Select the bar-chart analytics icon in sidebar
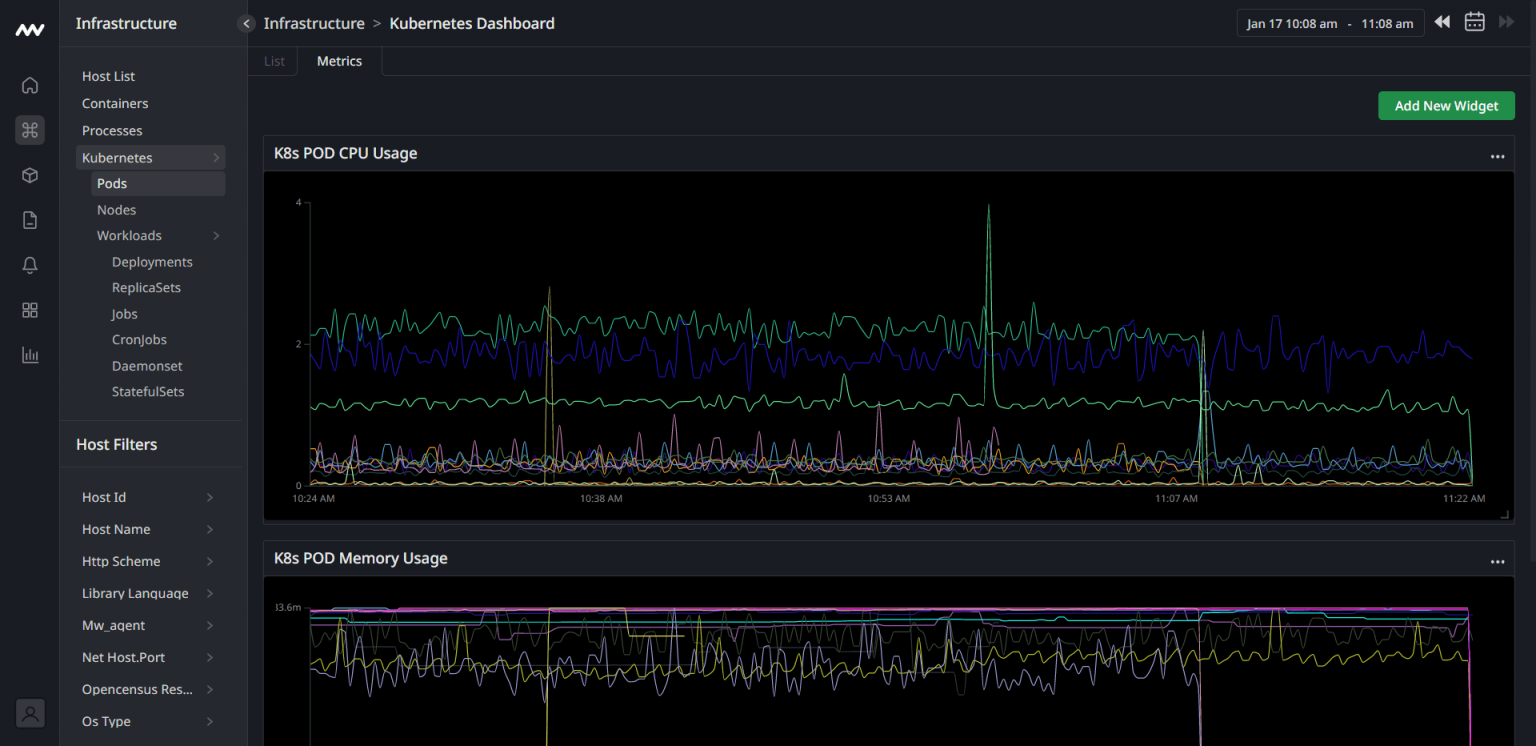The image size is (1536, 746). coord(29,354)
